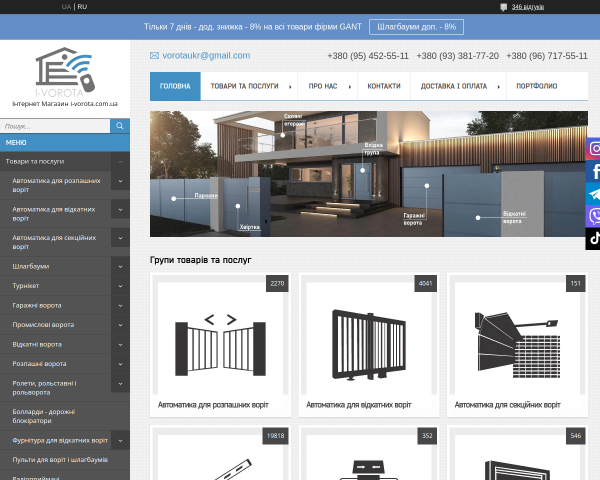This screenshot has width=600, height=480.
Task: Click phone +380 (95) 452-55-11
Action: pos(368,56)
